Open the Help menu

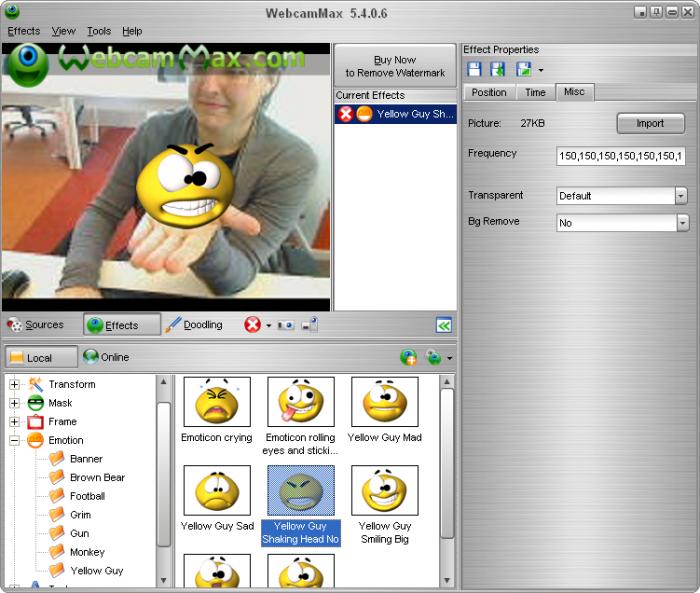coord(132,31)
